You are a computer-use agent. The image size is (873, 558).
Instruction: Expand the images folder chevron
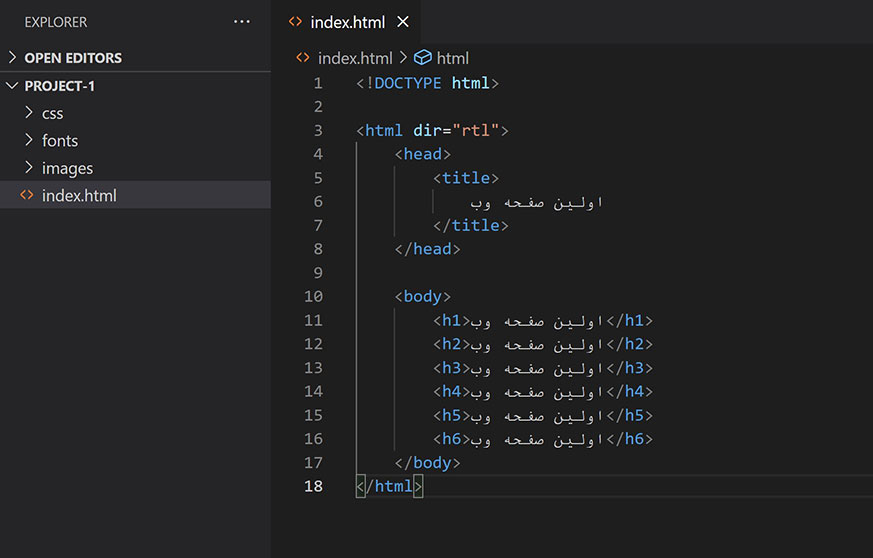pos(29,168)
